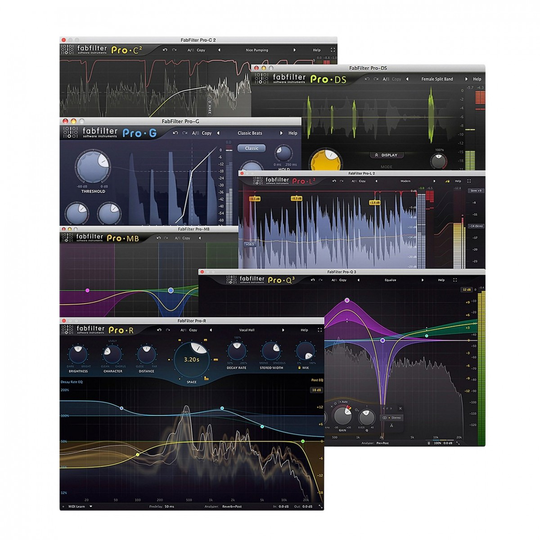Toggle A/B state in Pro-Q 3
540x540 pixels.
[x=334, y=280]
